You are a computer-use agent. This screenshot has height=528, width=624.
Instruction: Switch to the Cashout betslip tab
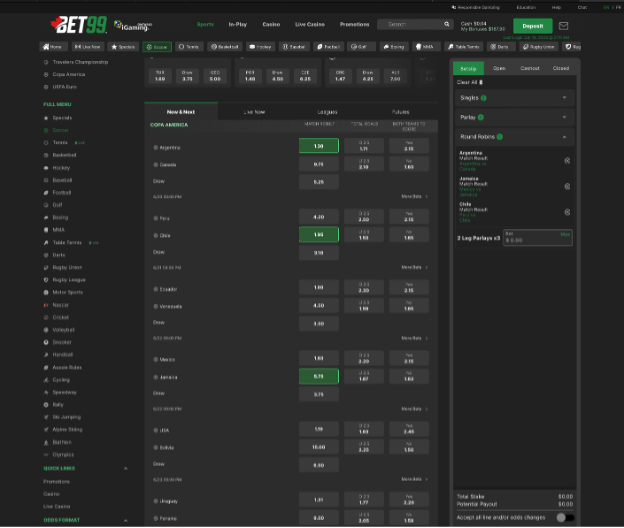coord(530,68)
